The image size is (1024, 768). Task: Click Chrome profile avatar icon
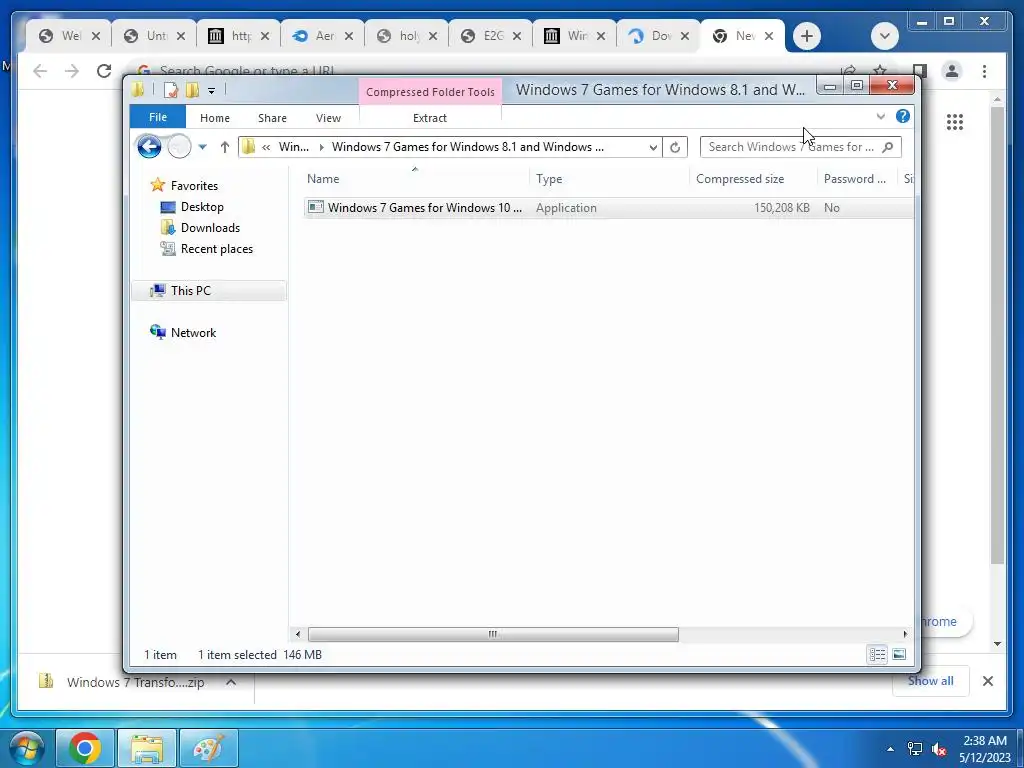952,71
